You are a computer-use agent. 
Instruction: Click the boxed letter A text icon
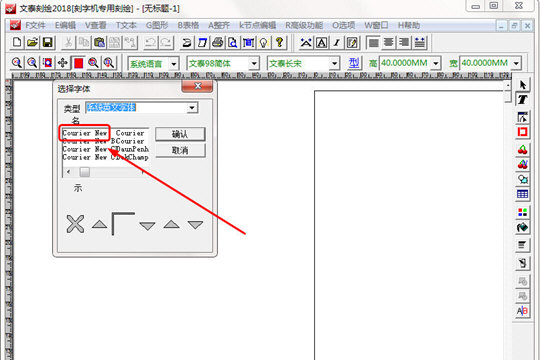321,42
